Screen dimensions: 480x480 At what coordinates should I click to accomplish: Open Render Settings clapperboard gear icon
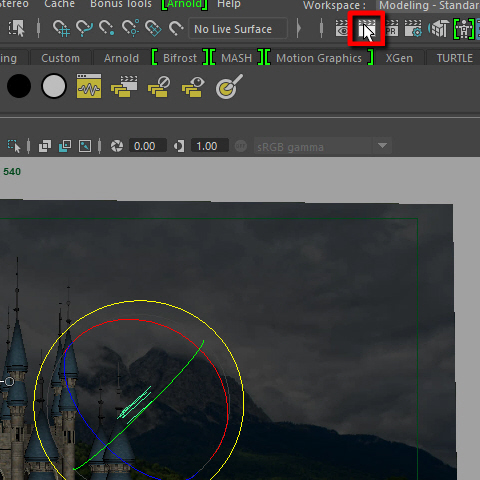[413, 29]
